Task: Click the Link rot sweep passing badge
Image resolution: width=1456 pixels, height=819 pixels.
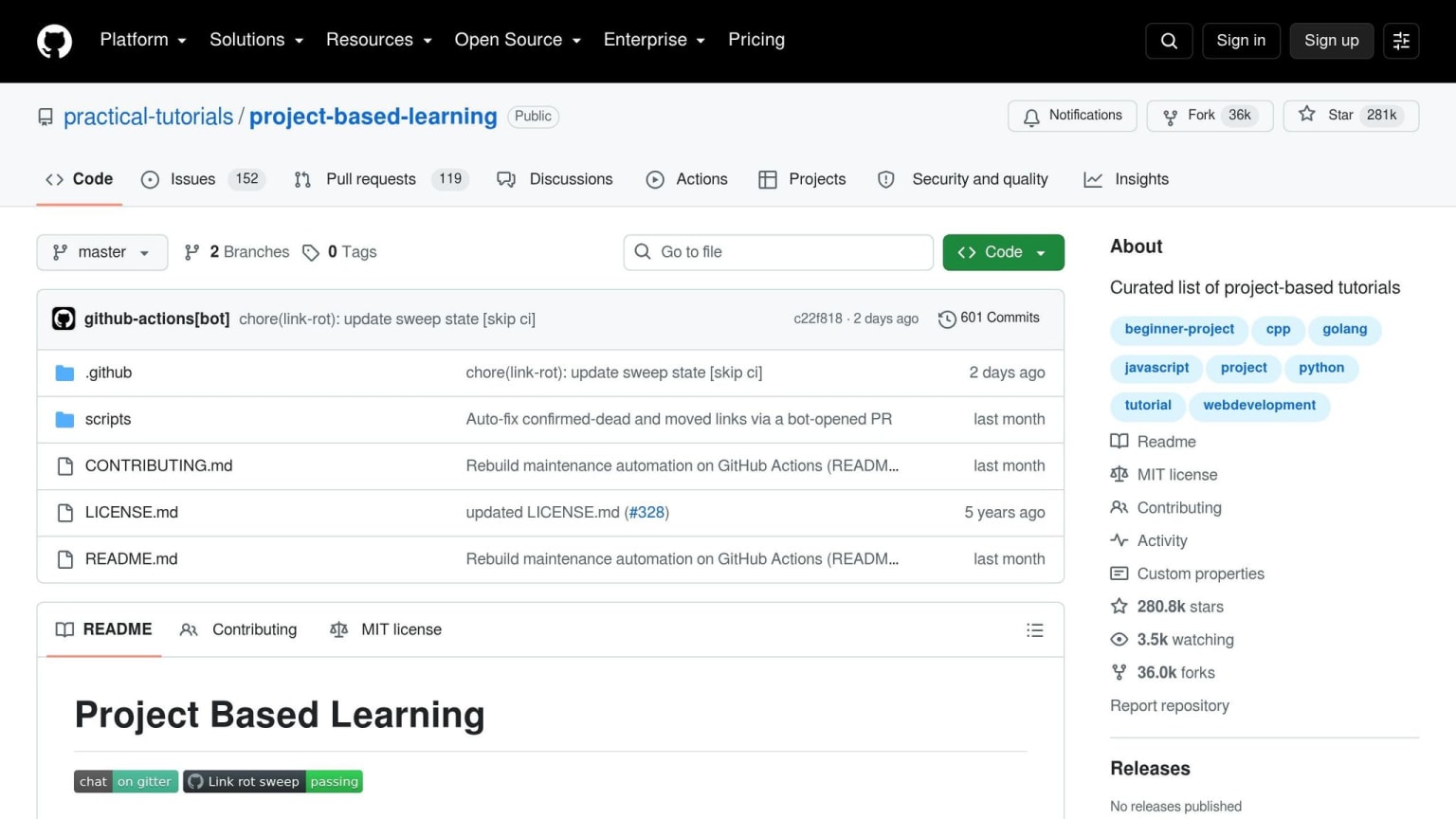Action: point(273,781)
